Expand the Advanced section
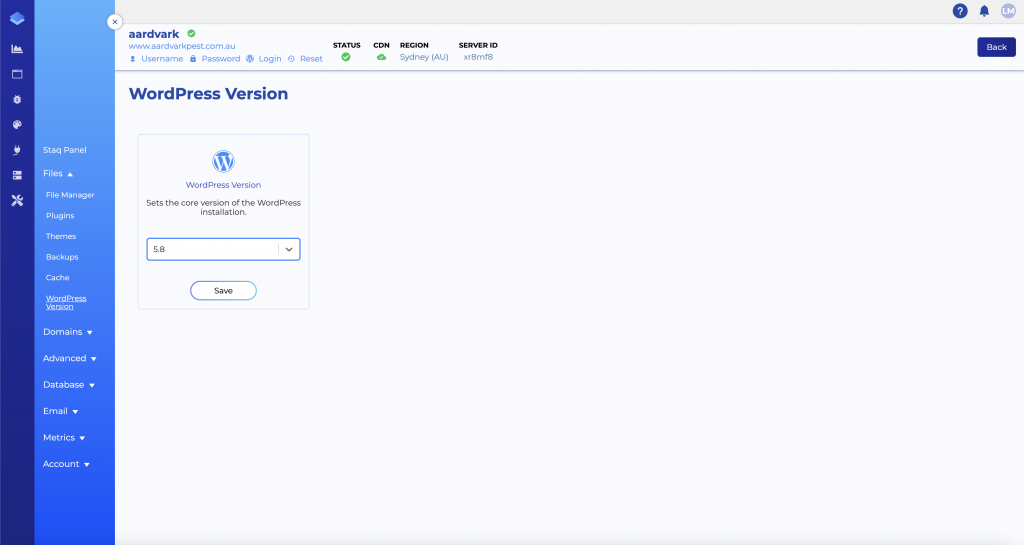This screenshot has height=545, width=1024. tap(70, 358)
